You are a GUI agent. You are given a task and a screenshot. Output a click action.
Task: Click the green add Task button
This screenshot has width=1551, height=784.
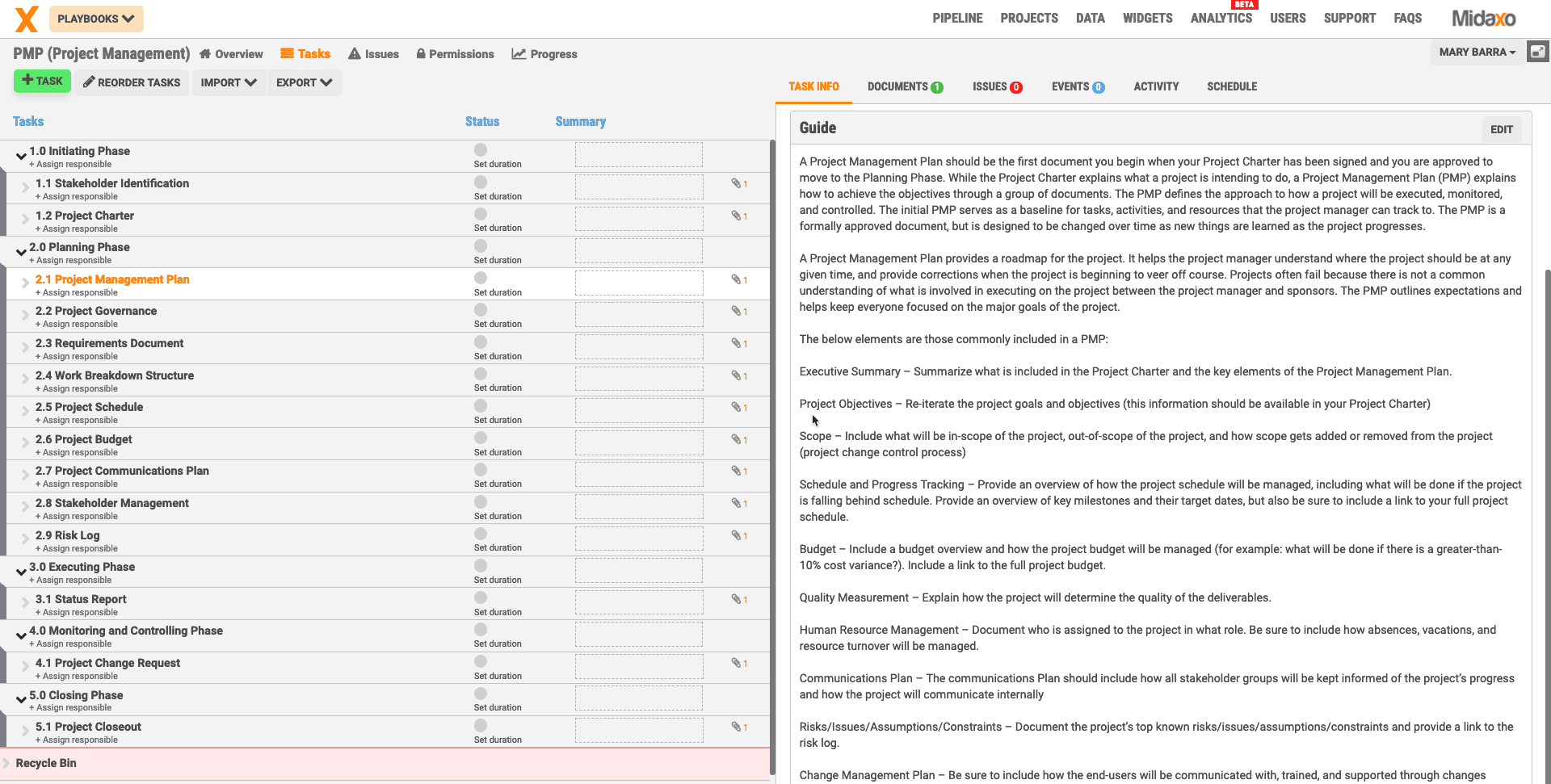(x=43, y=81)
